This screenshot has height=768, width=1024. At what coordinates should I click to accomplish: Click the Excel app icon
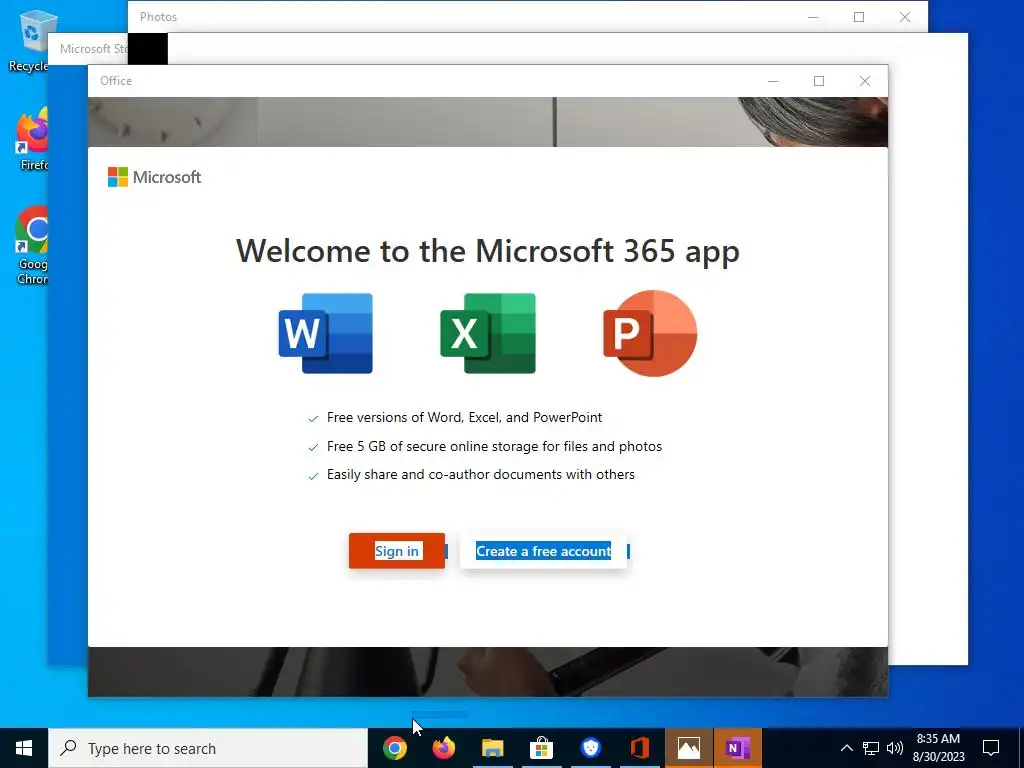(x=488, y=333)
